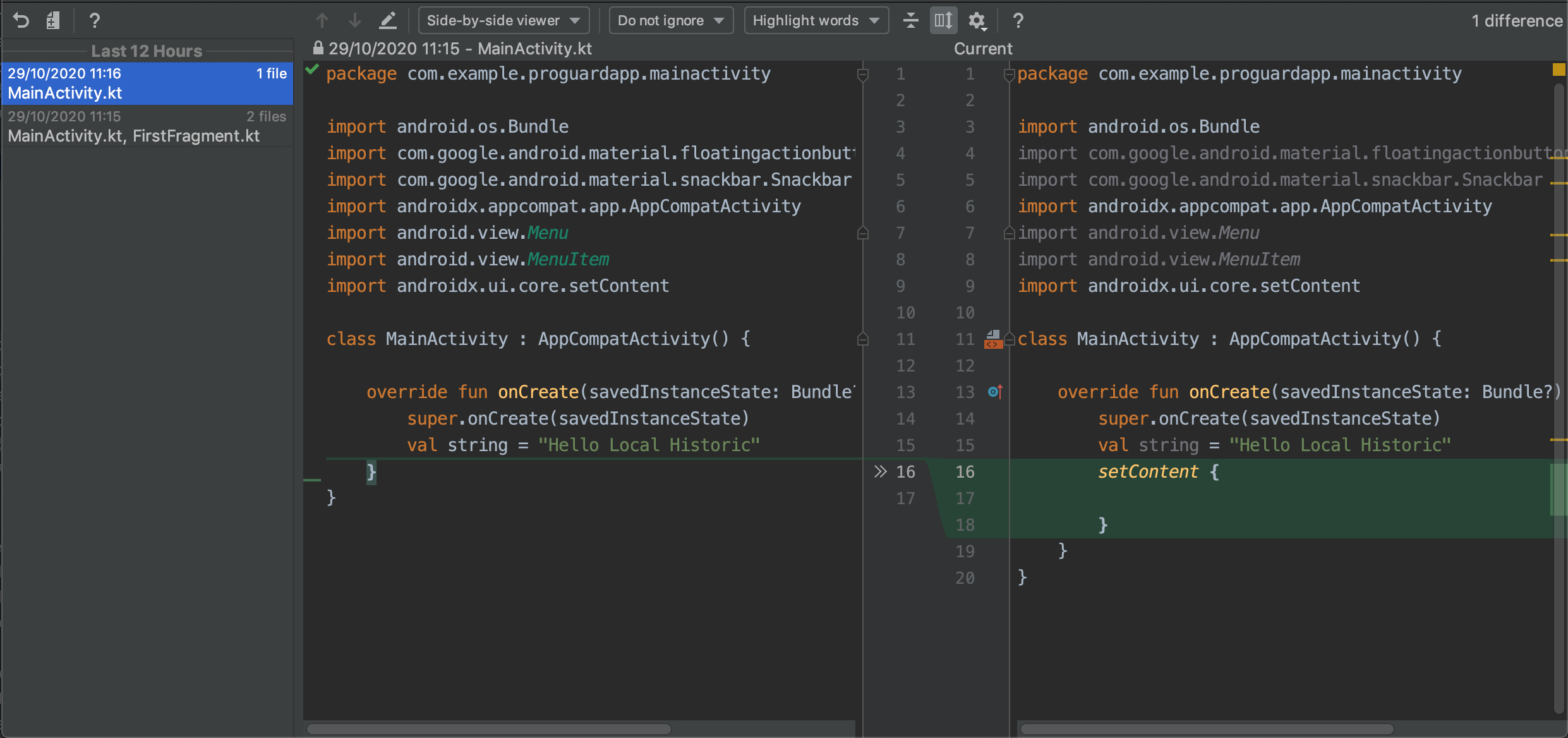This screenshot has height=738, width=1568.
Task: Open the editor via the pencil icon
Action: tap(388, 20)
